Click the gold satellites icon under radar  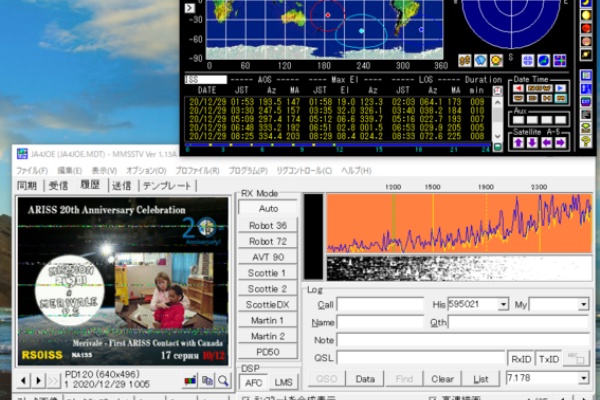click(465, 60)
